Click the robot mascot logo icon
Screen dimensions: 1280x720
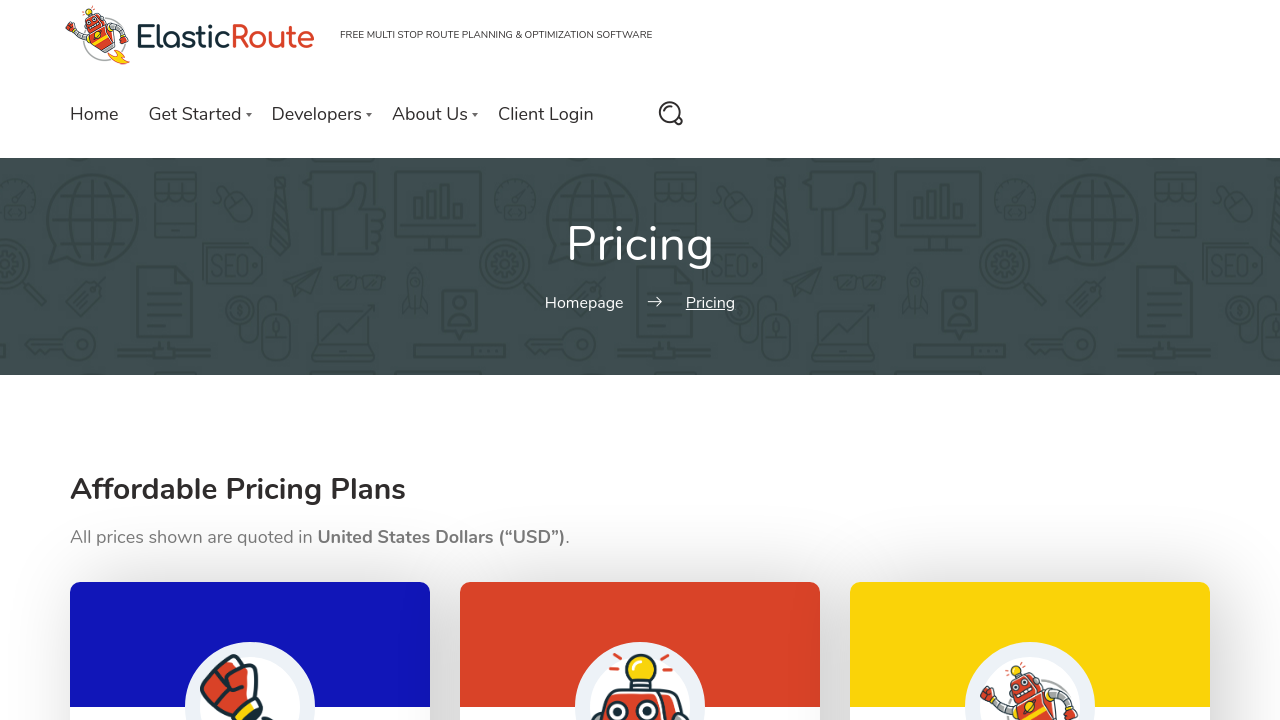click(98, 36)
